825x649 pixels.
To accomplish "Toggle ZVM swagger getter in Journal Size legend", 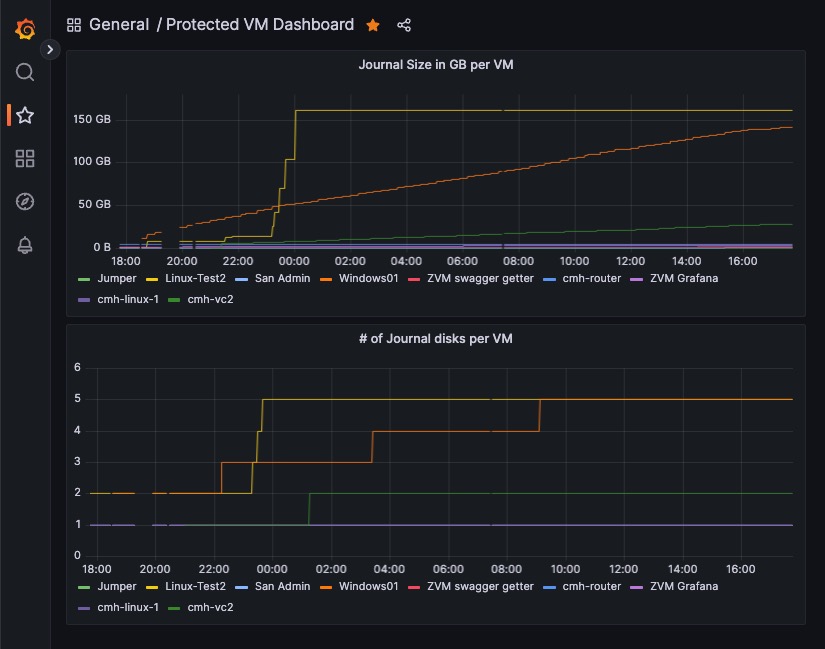I will click(x=480, y=278).
